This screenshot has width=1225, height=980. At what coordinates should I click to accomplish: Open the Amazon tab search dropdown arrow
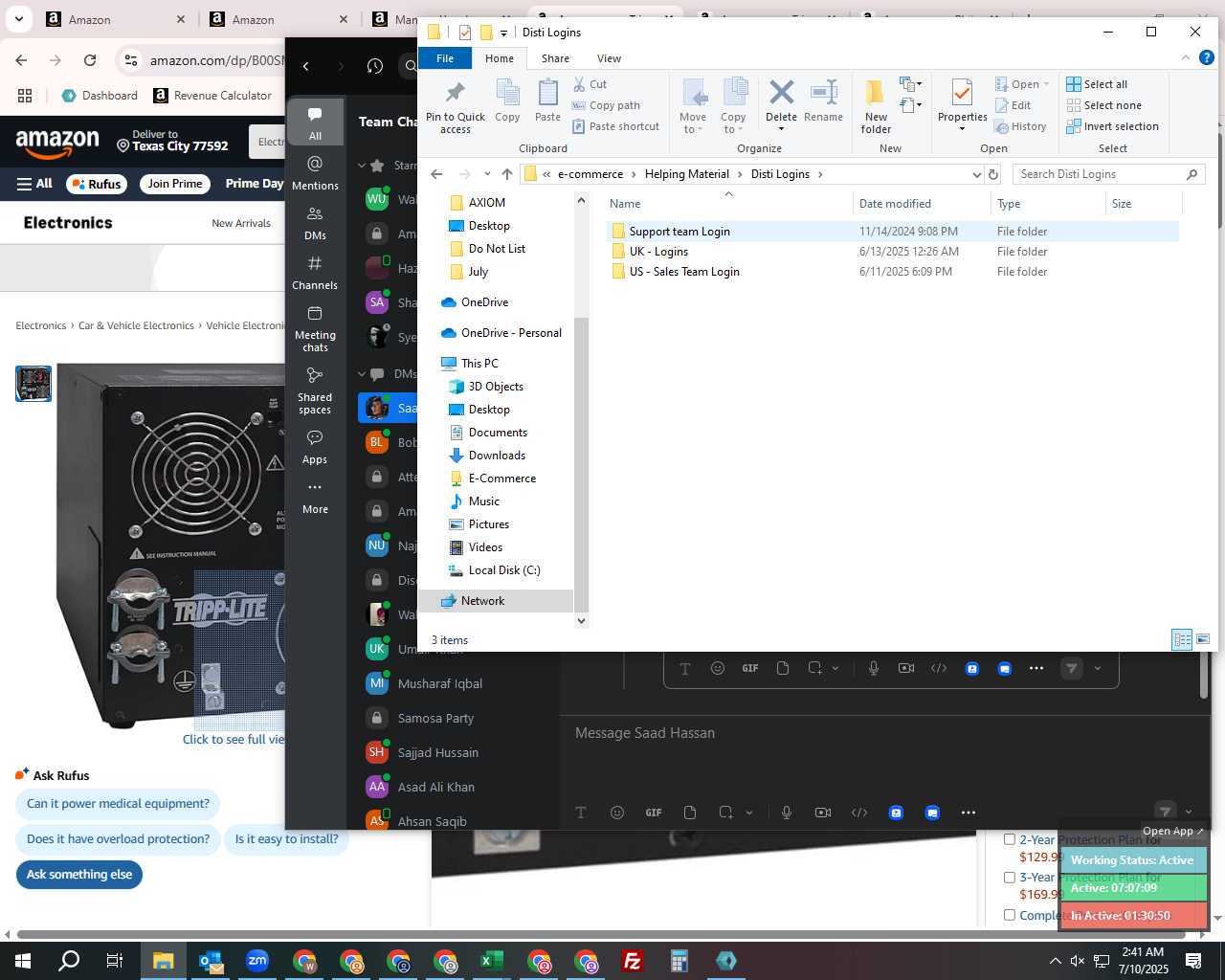pos(18,19)
